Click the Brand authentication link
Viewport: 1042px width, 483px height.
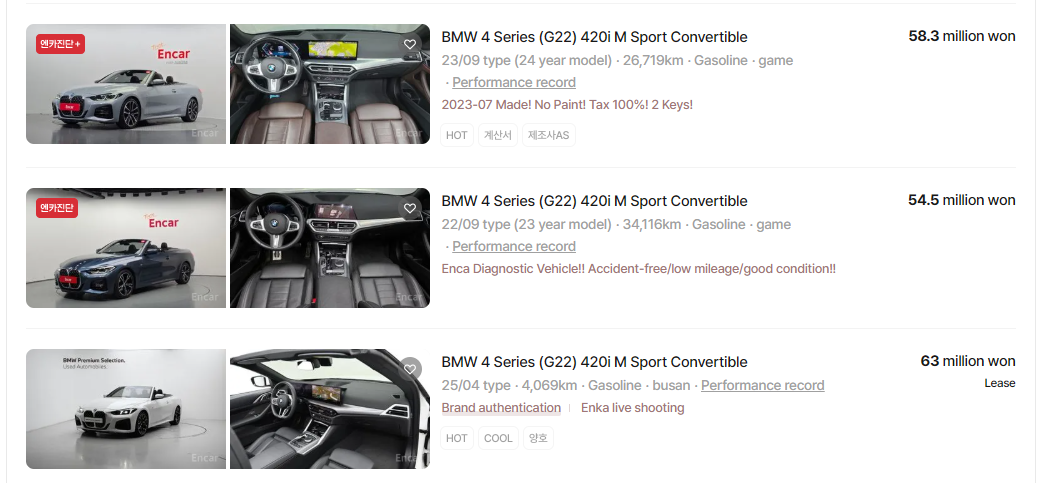click(501, 408)
